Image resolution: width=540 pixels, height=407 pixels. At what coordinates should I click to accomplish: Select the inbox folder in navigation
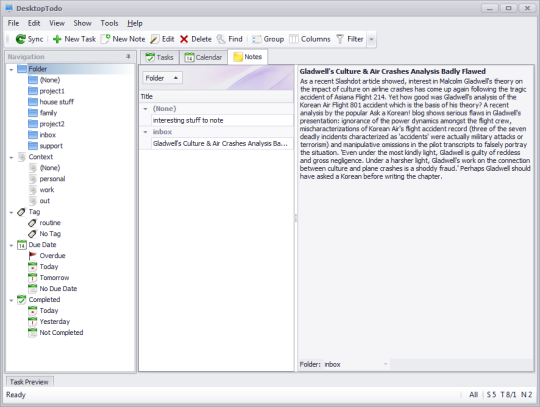point(48,135)
